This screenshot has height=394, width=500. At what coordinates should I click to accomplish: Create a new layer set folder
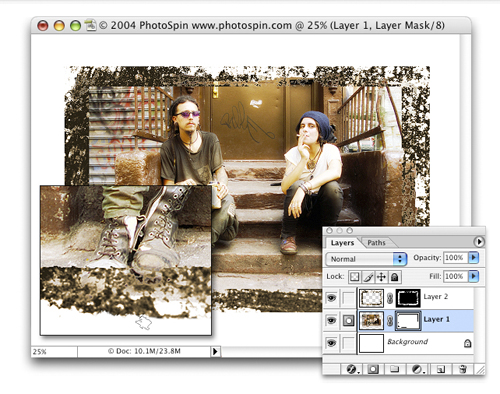click(x=395, y=369)
